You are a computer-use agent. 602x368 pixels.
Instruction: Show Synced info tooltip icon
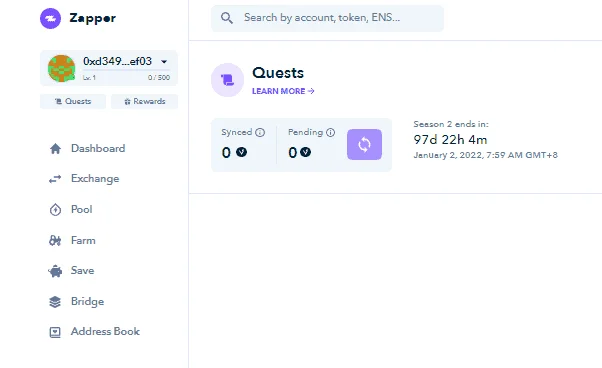260,132
